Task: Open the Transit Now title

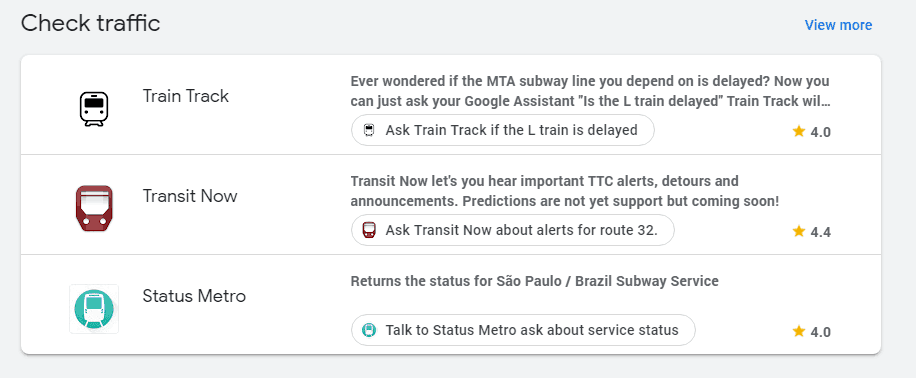Action: [x=190, y=196]
